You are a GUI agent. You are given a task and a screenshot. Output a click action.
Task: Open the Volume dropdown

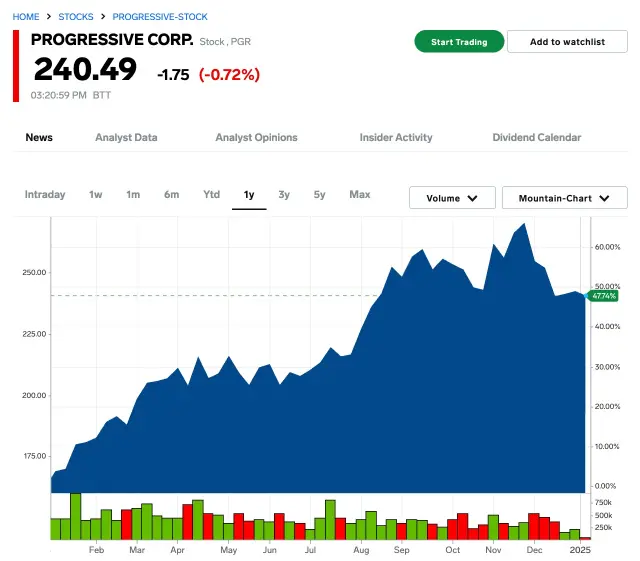[452, 198]
